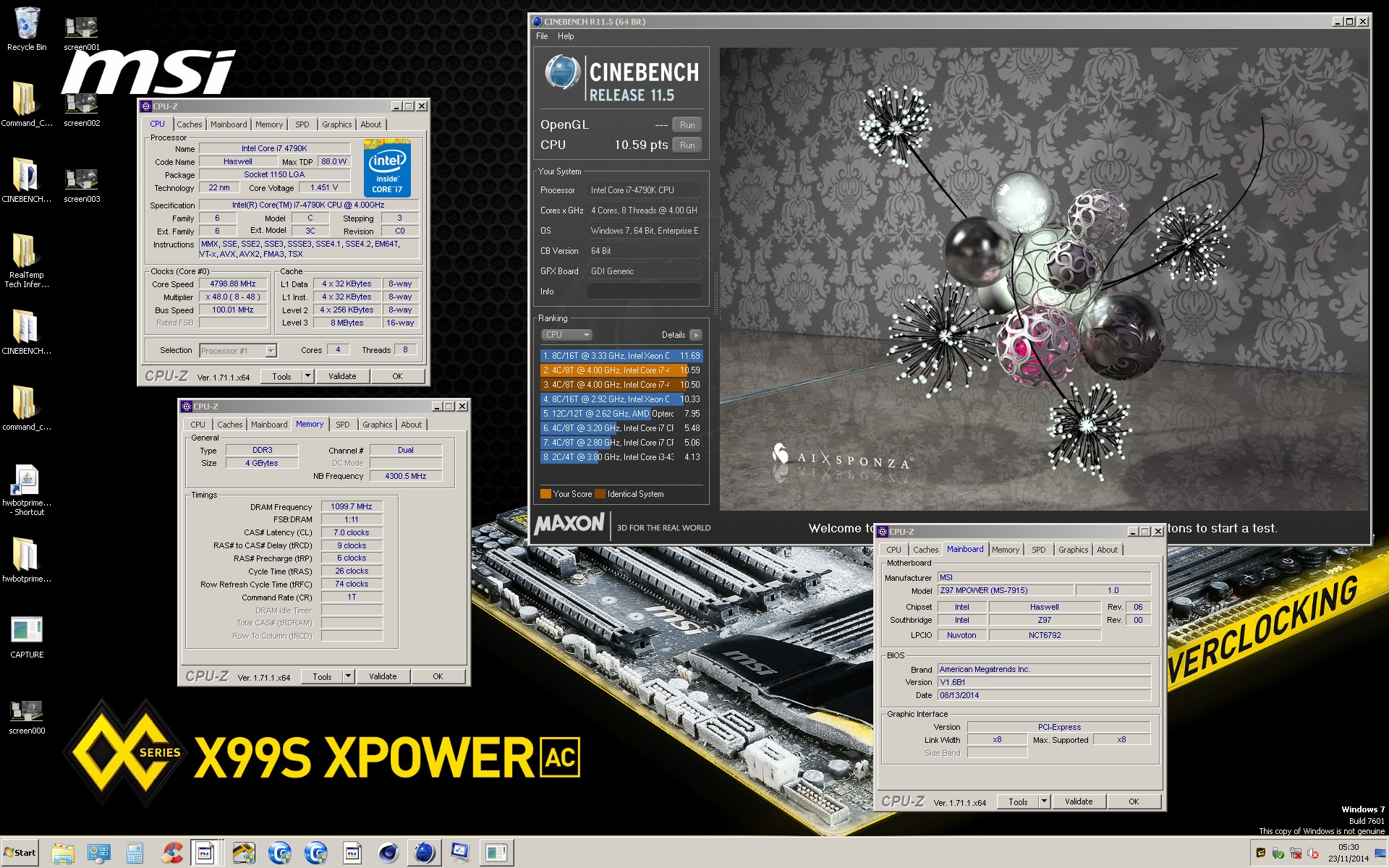This screenshot has height=868, width=1389.
Task: Click OK in the top CPU-Z window
Action: [397, 376]
